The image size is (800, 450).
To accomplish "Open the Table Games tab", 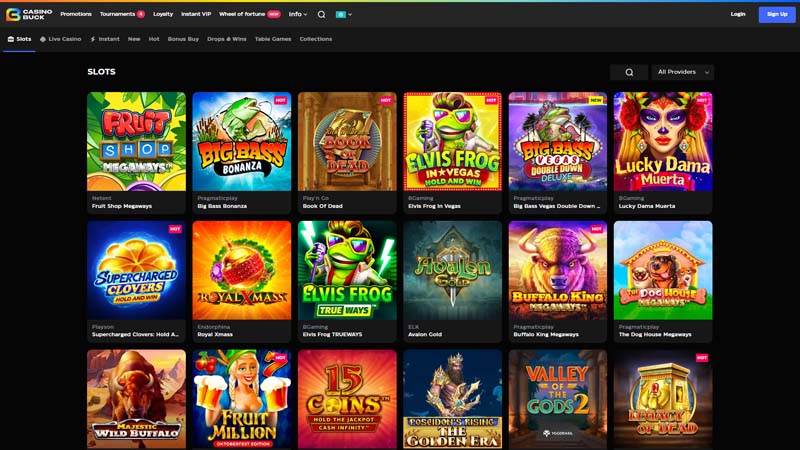I will tap(273, 39).
